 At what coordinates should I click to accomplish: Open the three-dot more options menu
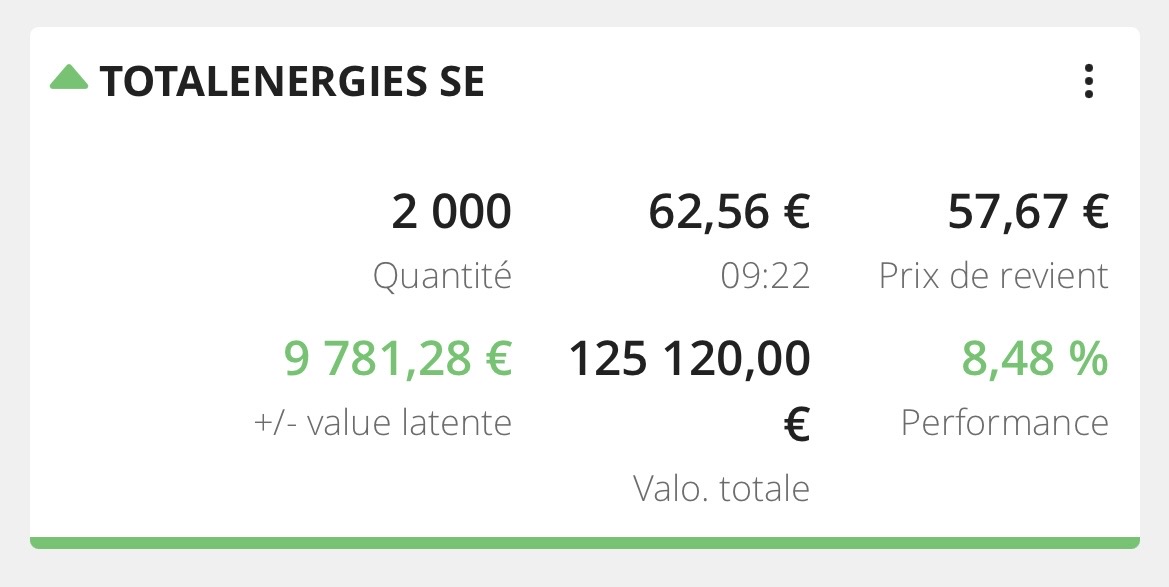(1089, 82)
